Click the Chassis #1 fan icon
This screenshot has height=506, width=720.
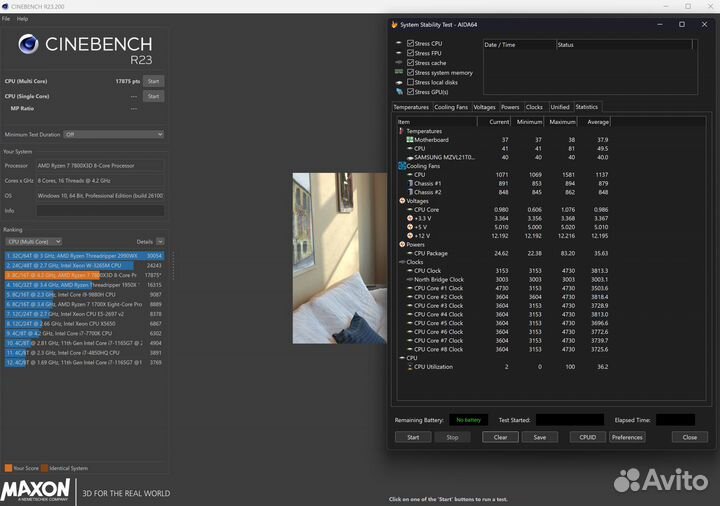pos(410,183)
